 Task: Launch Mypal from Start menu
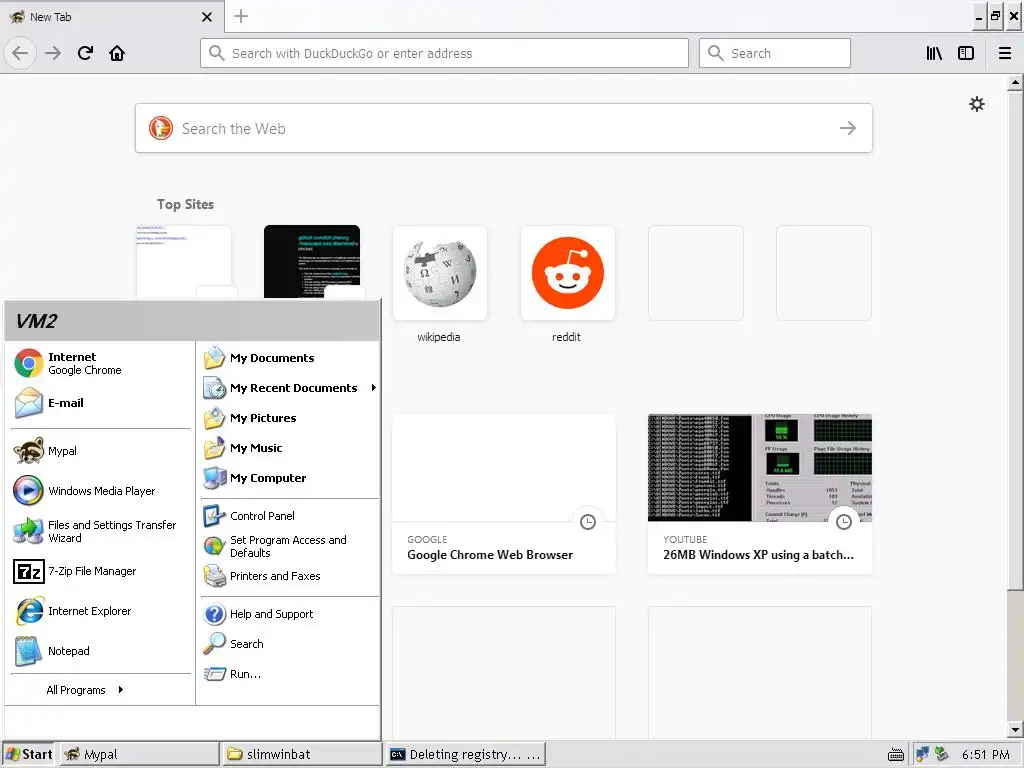101,451
